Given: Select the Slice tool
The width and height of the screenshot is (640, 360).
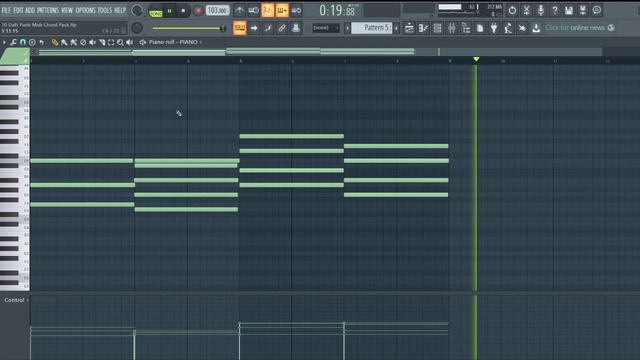Looking at the screenshot, I should pyautogui.click(x=102, y=42).
